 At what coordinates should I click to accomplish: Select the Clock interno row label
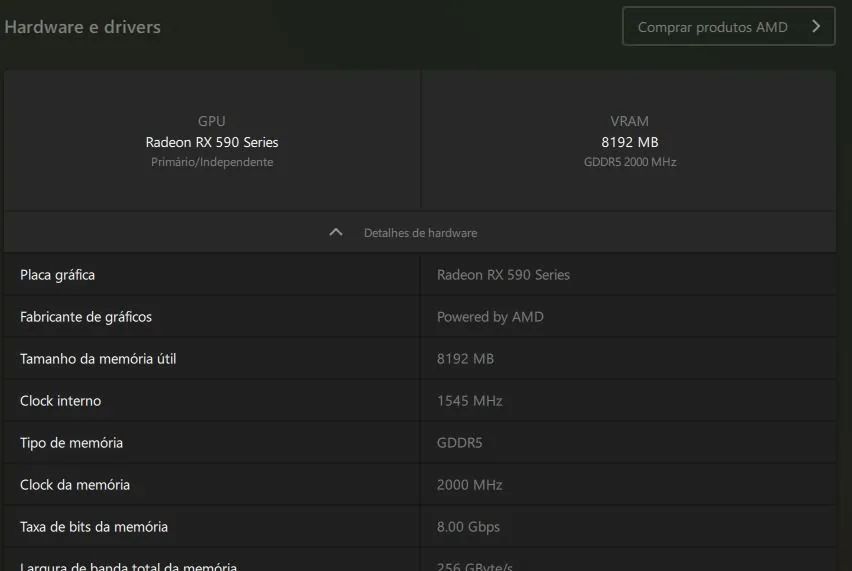tap(60, 401)
